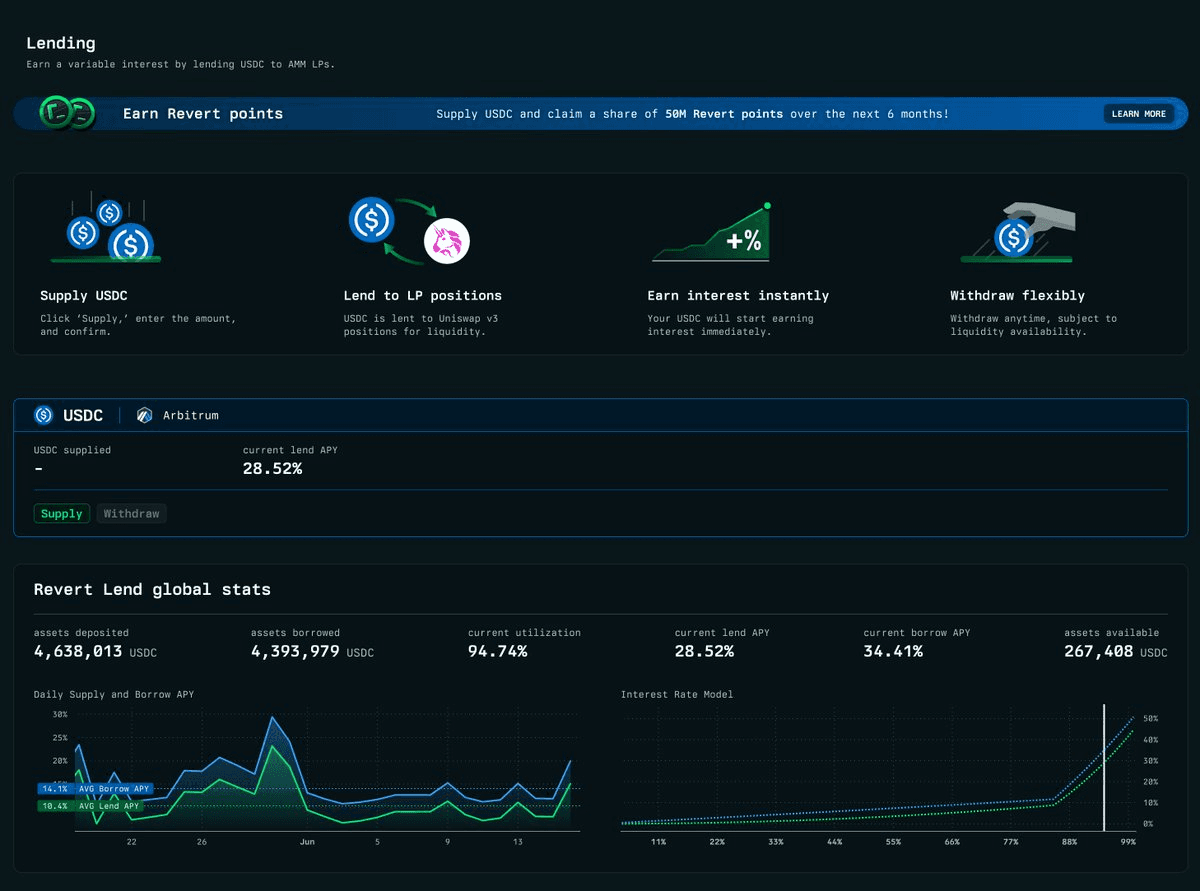Click the Withdraw button
Image resolution: width=1200 pixels, height=891 pixels.
(x=131, y=513)
